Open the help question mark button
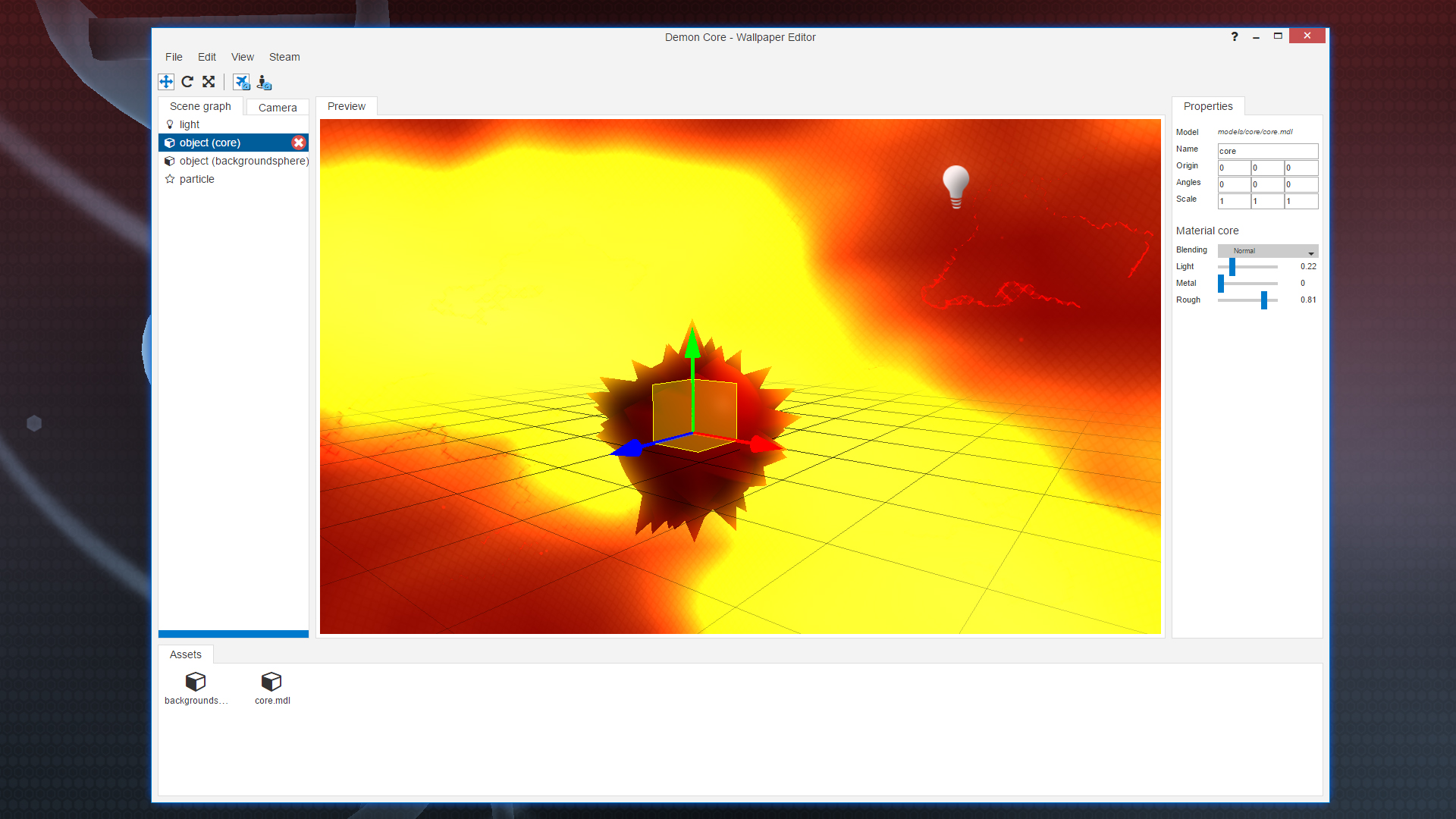The width and height of the screenshot is (1456, 819). coord(1235,36)
